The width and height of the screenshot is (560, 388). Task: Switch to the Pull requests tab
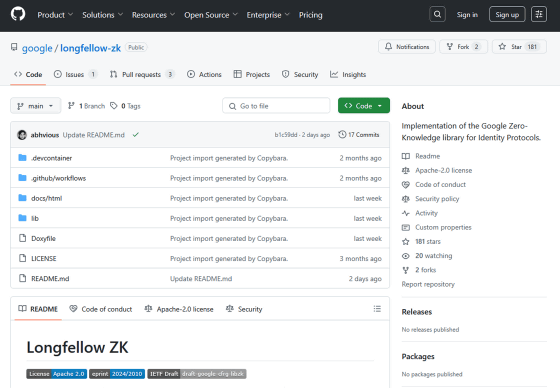(x=142, y=74)
